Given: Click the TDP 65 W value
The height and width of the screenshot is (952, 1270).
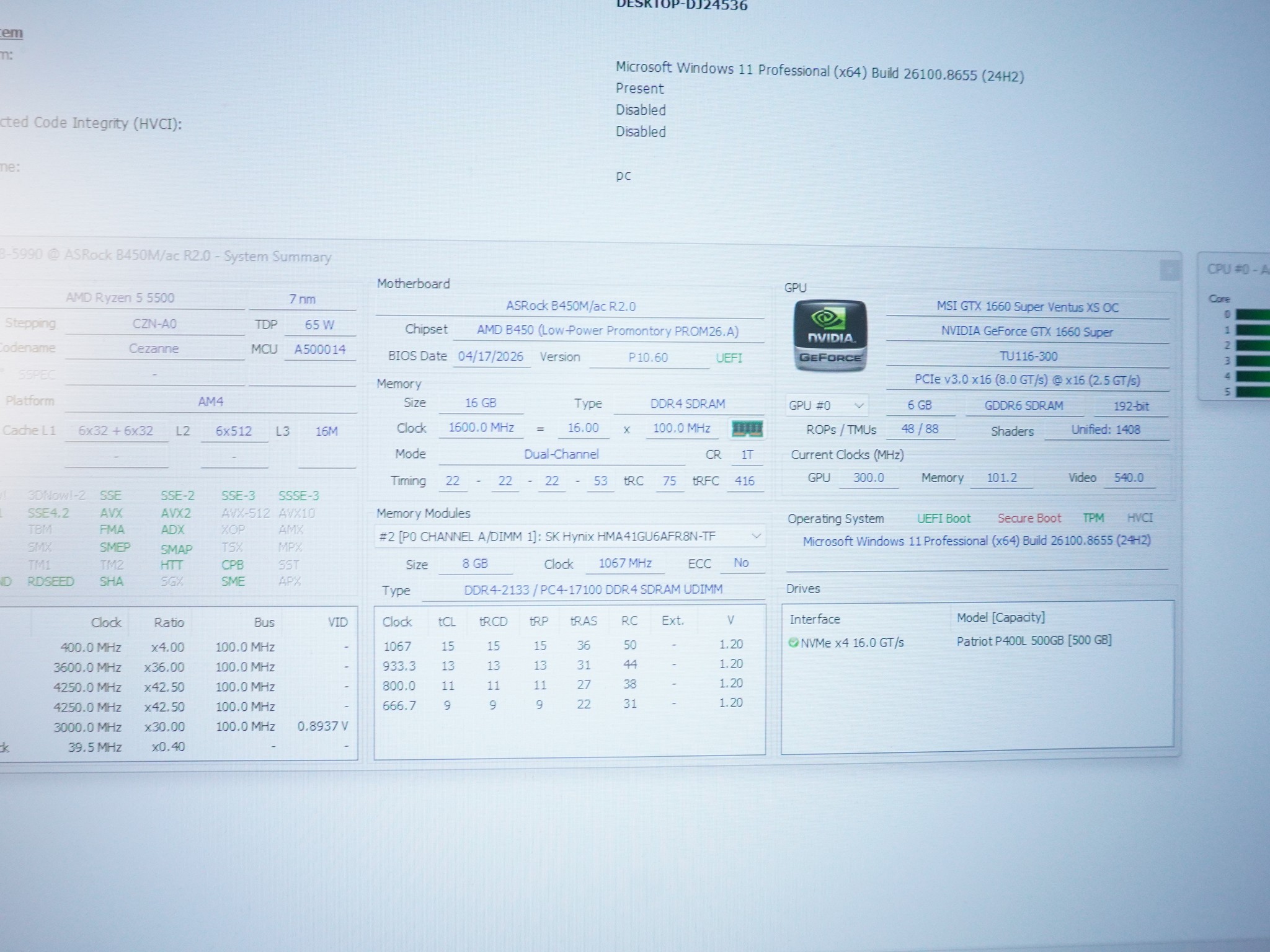Looking at the screenshot, I should pyautogui.click(x=319, y=325).
